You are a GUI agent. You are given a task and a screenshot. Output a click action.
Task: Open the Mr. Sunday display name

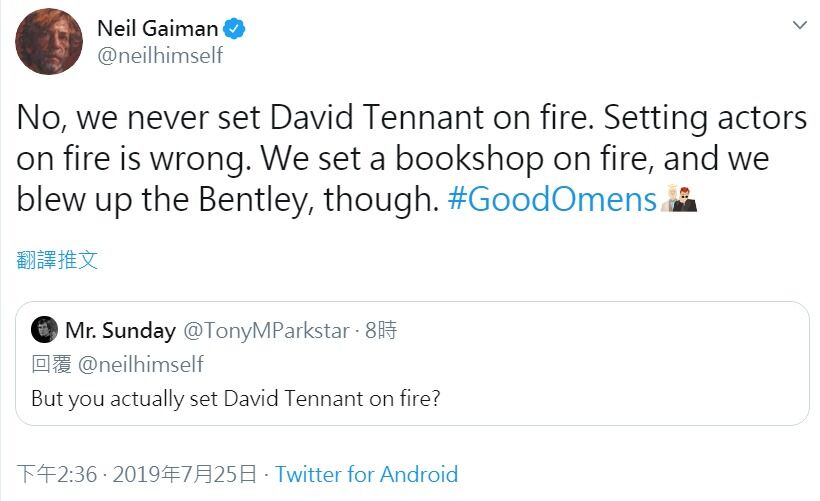pos(120,331)
